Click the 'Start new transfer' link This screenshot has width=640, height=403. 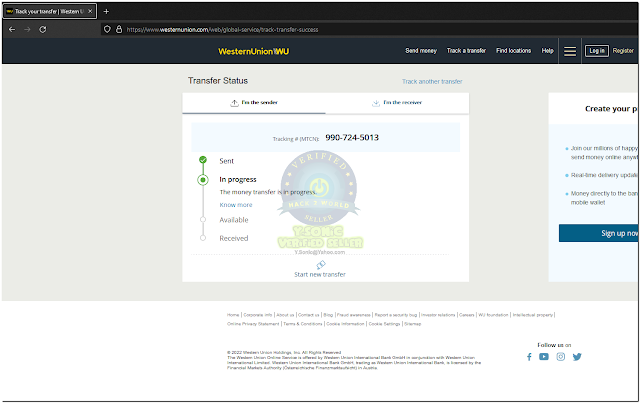[320, 274]
